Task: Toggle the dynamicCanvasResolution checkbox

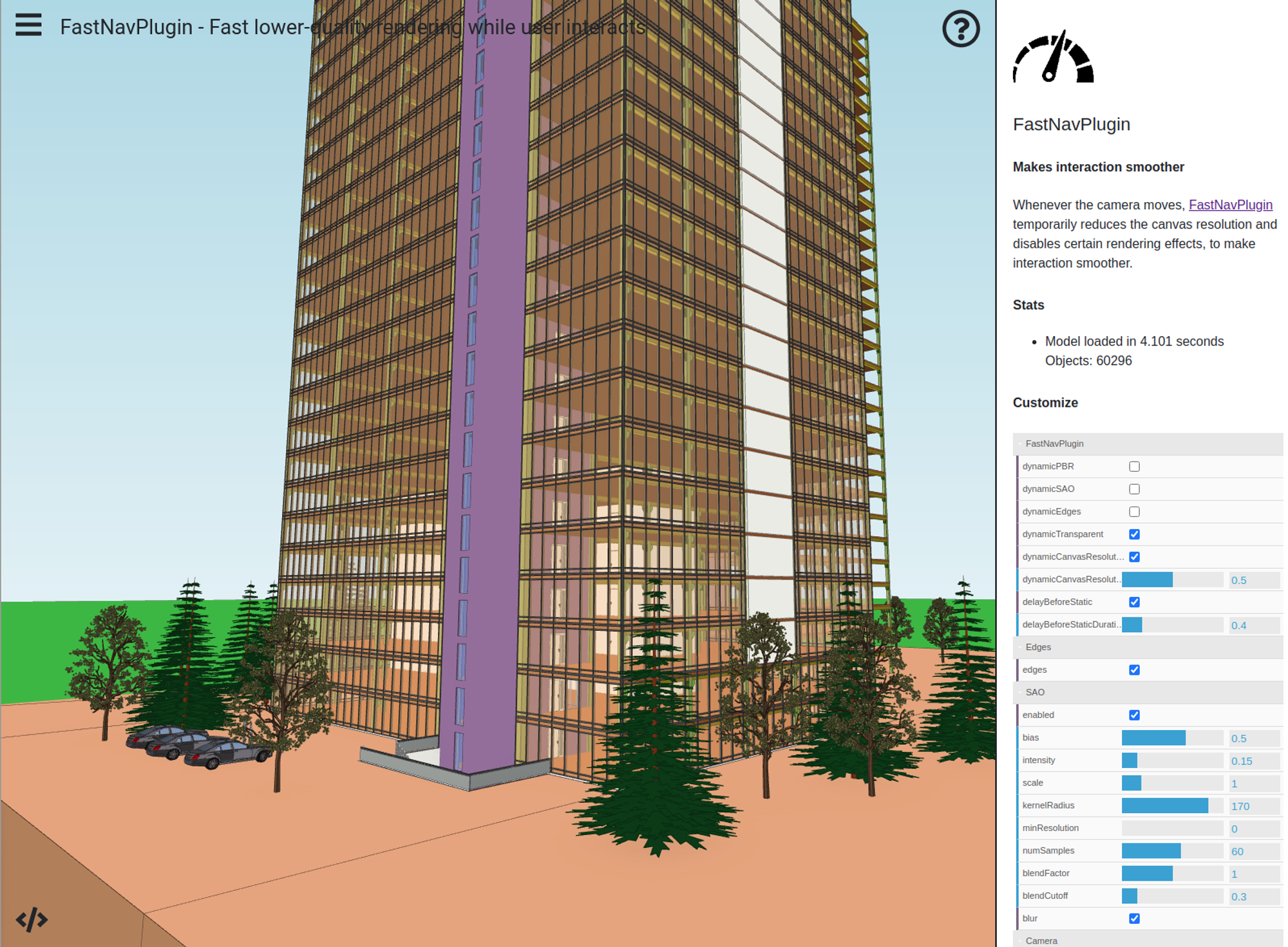Action: (x=1134, y=556)
